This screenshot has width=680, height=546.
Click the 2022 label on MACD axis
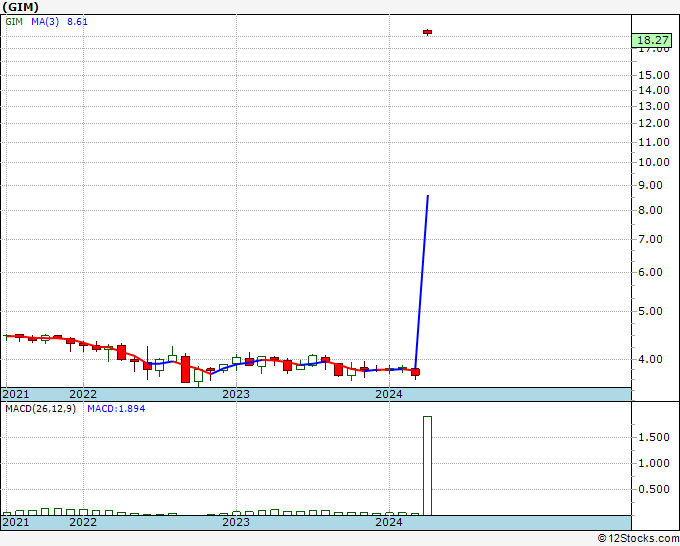tap(83, 522)
